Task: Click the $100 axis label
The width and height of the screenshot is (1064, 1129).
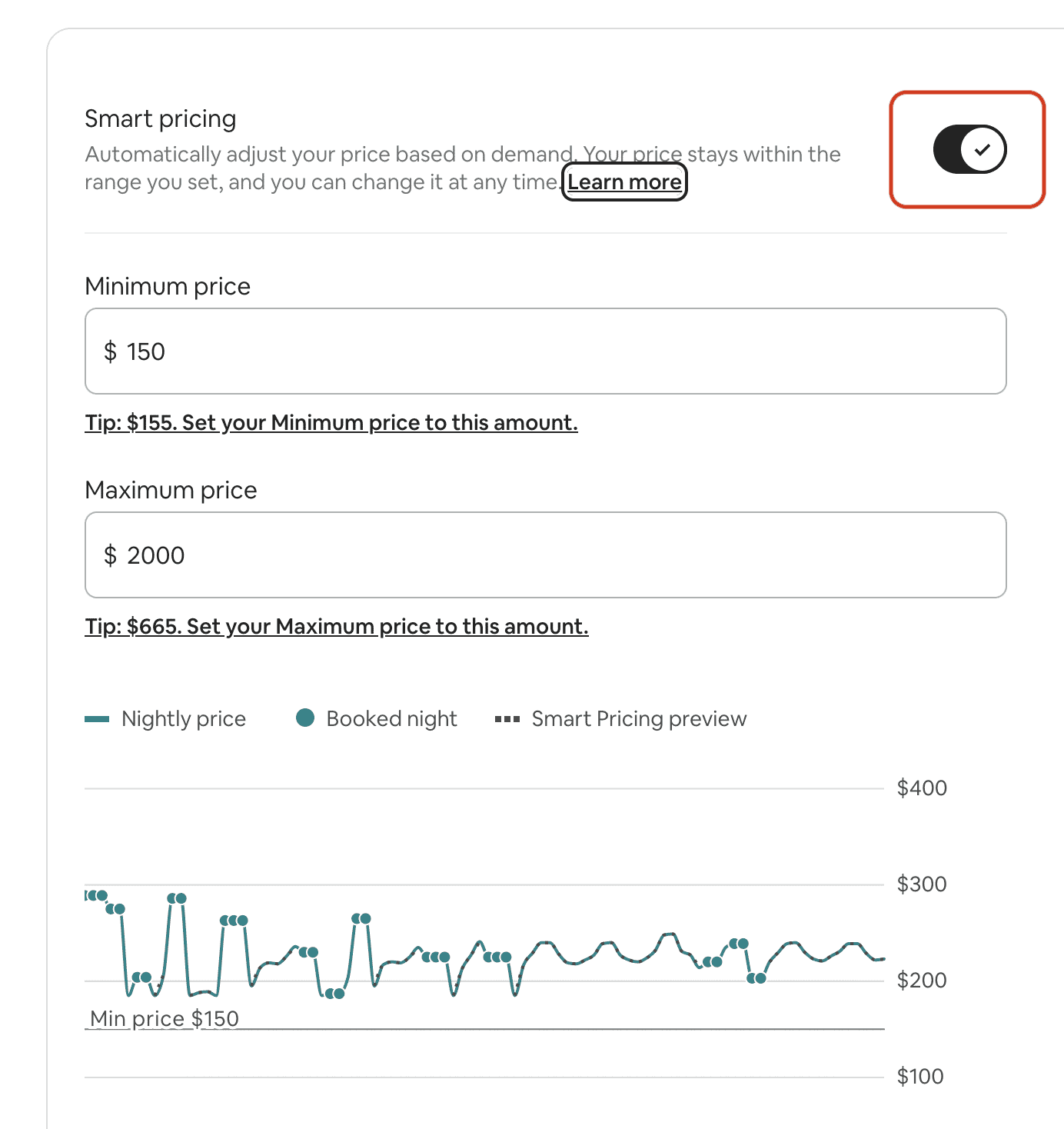Action: click(x=920, y=1076)
